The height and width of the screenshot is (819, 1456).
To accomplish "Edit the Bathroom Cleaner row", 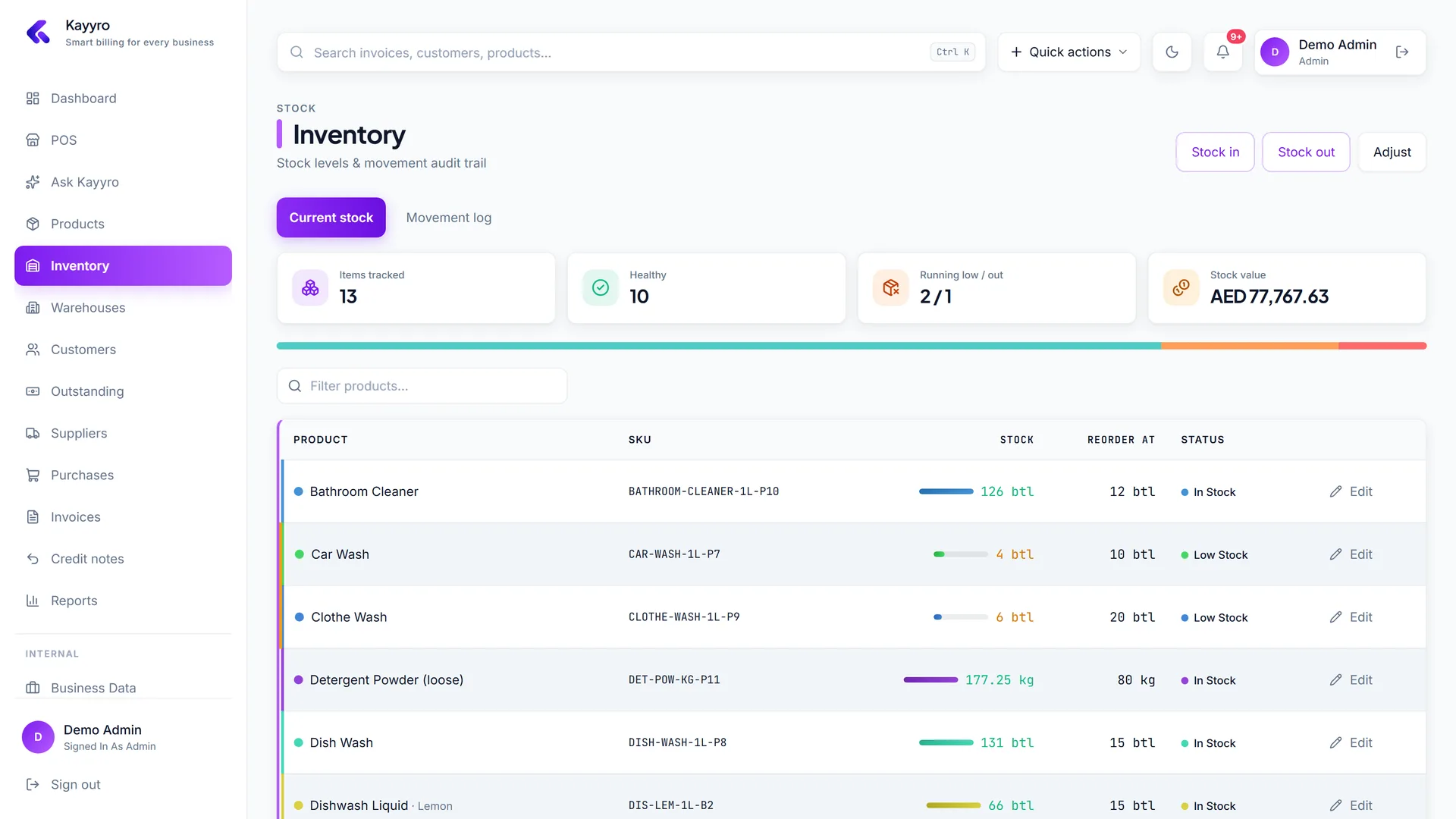I will click(x=1351, y=491).
